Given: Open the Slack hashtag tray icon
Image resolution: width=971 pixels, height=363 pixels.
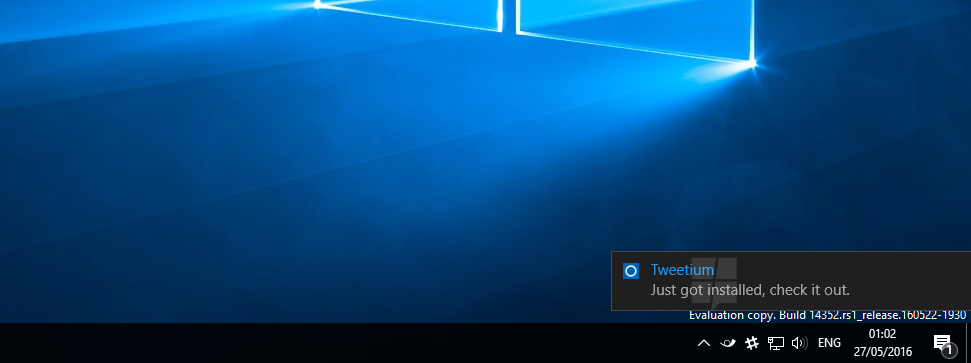Looking at the screenshot, I should click(x=752, y=343).
